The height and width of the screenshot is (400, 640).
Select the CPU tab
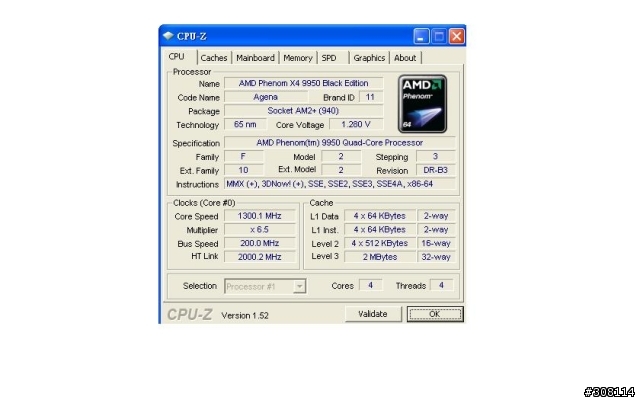click(177, 57)
